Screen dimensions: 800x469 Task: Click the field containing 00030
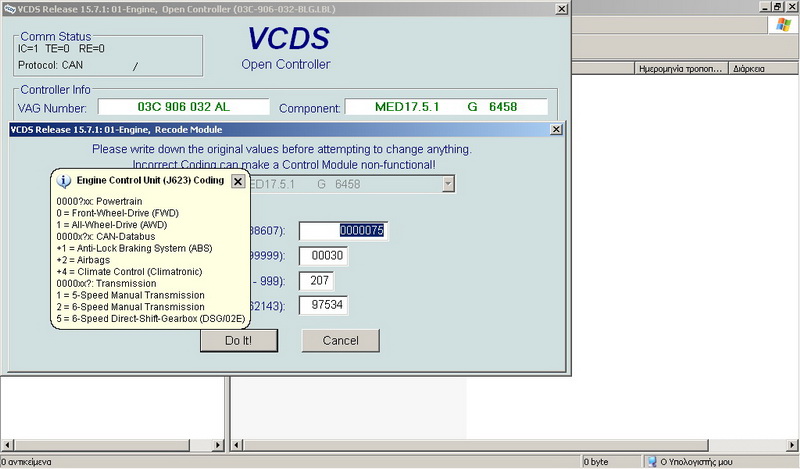323,256
